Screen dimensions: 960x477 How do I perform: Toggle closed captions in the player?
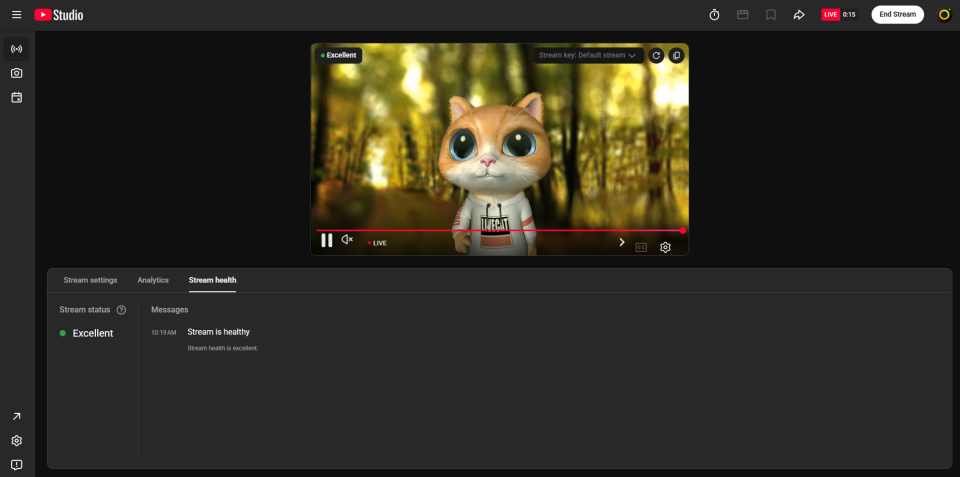coord(641,247)
